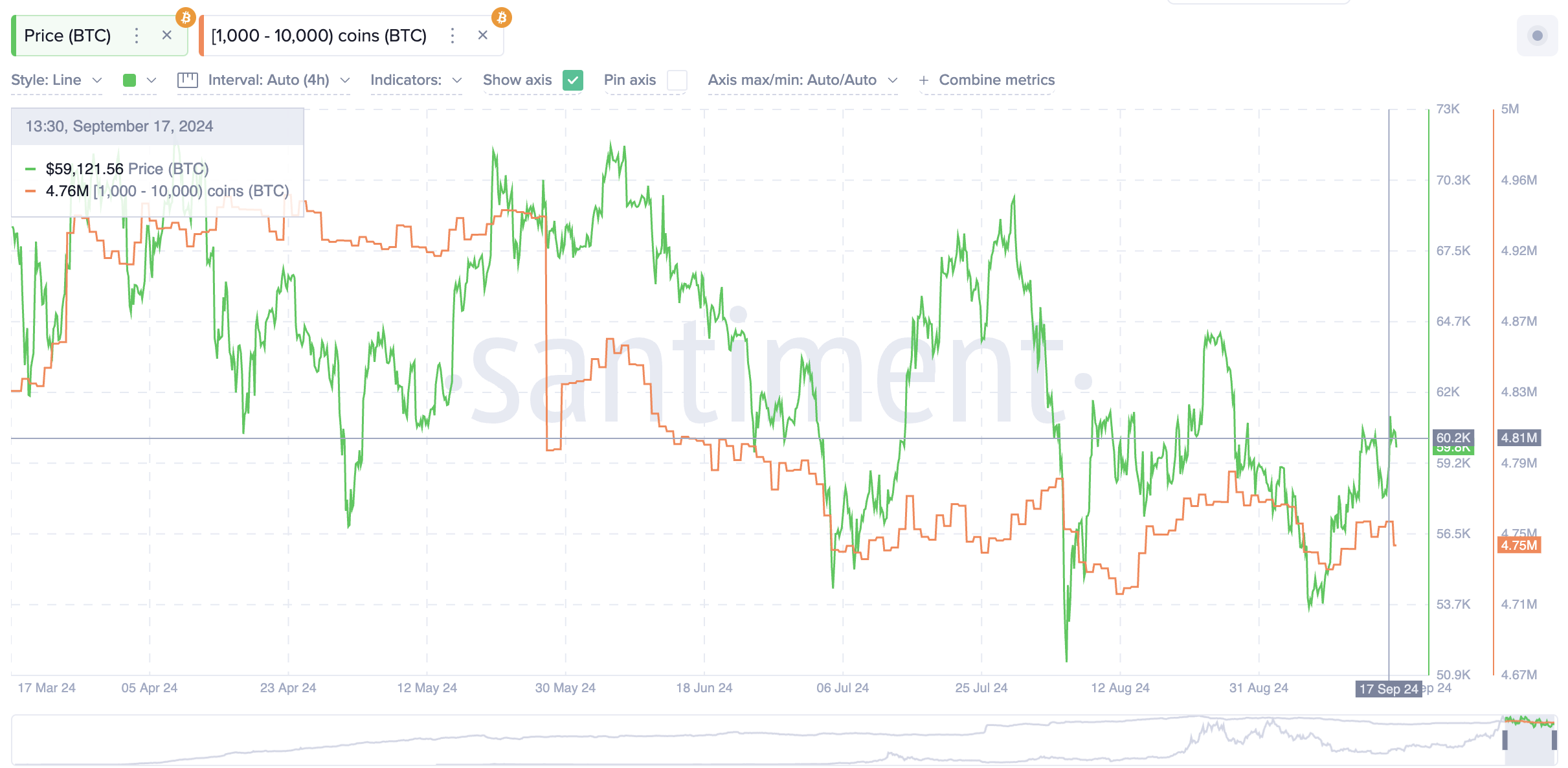This screenshot has height=768, width=1568.
Task: Select the [1,000 - 10,000) coins (BTC) tab
Action: pyautogui.click(x=319, y=36)
